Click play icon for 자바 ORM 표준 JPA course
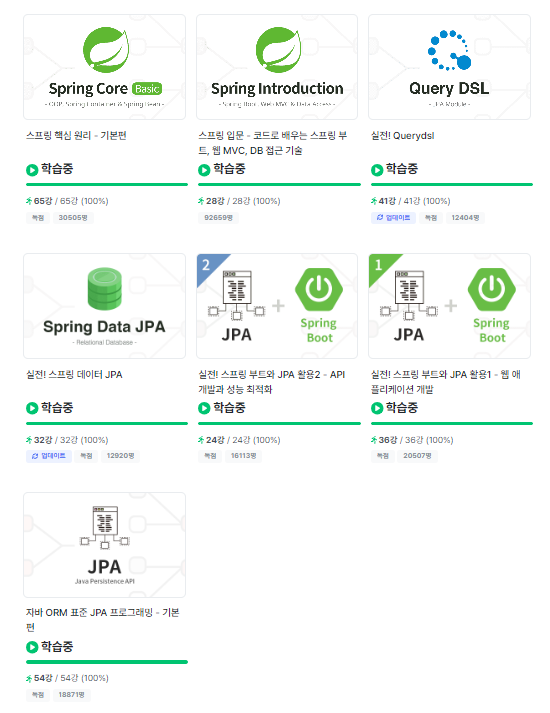Image resolution: width=550 pixels, height=713 pixels. click(x=32, y=647)
